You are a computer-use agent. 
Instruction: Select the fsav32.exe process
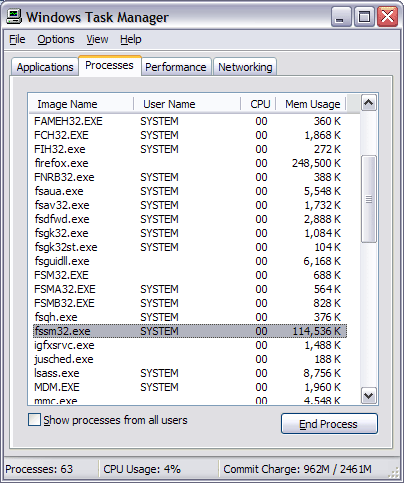coord(190,205)
